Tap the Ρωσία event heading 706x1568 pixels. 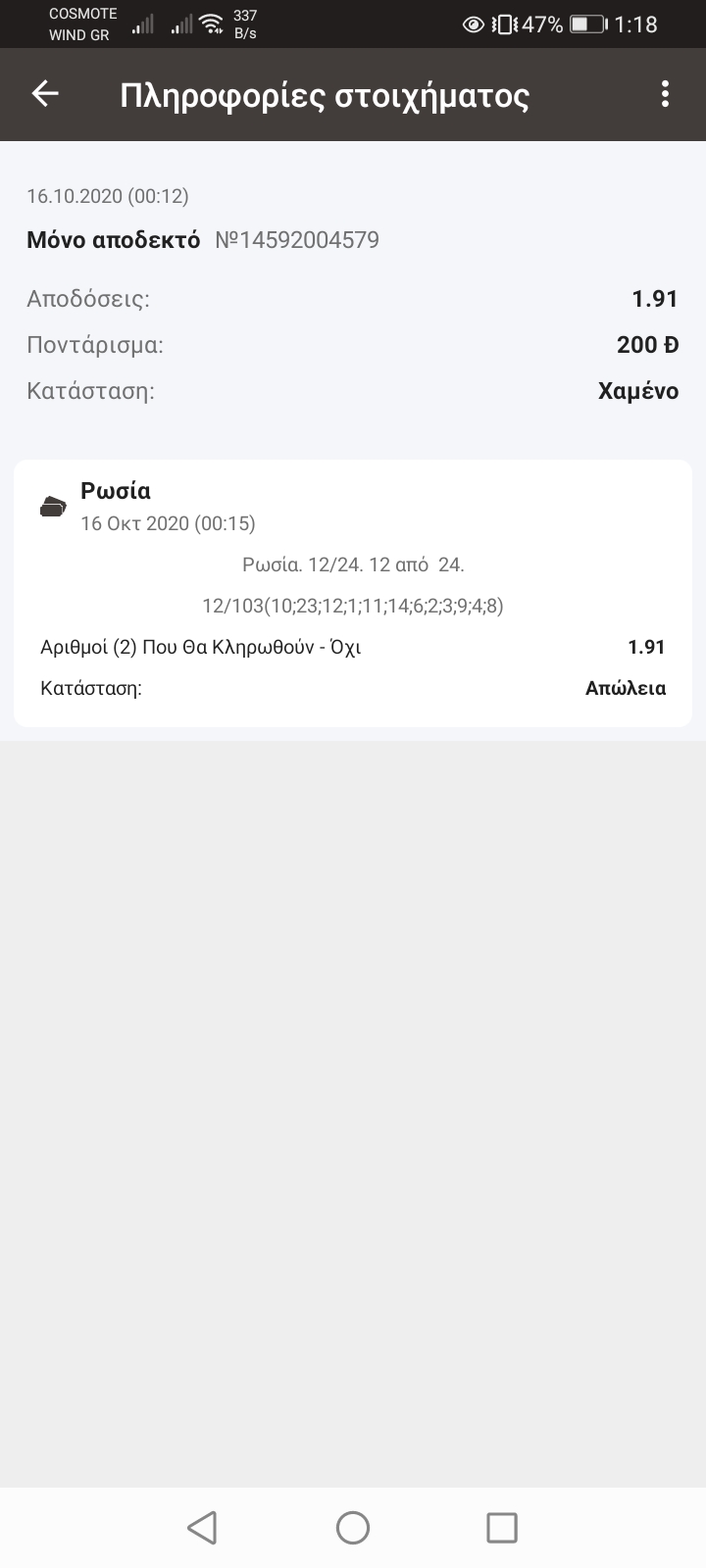click(116, 491)
